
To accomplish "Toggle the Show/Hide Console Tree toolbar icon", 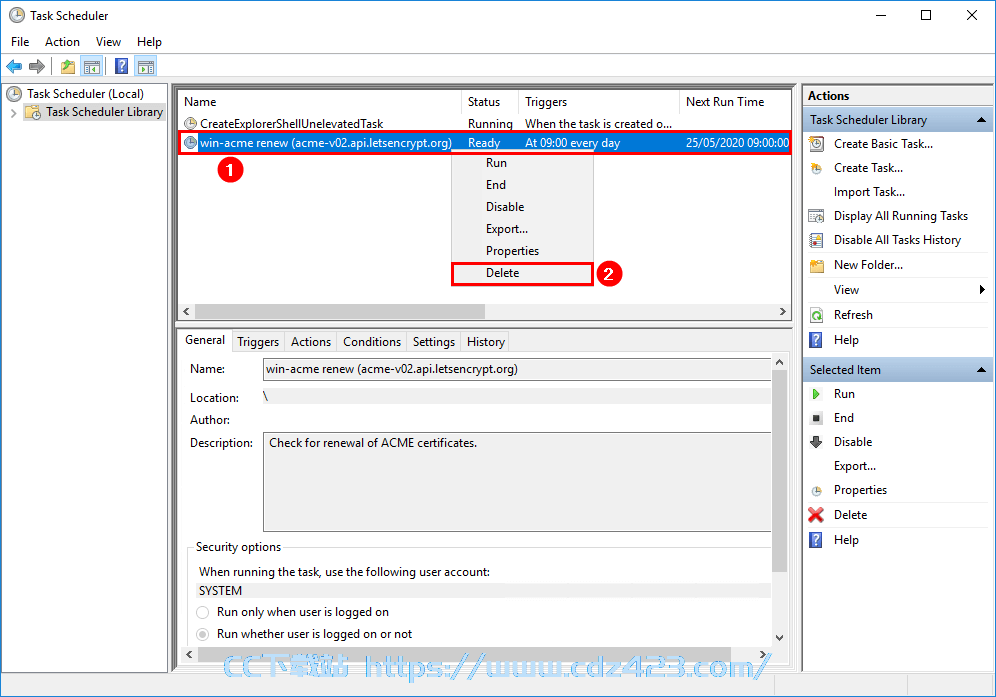I will click(x=91, y=66).
